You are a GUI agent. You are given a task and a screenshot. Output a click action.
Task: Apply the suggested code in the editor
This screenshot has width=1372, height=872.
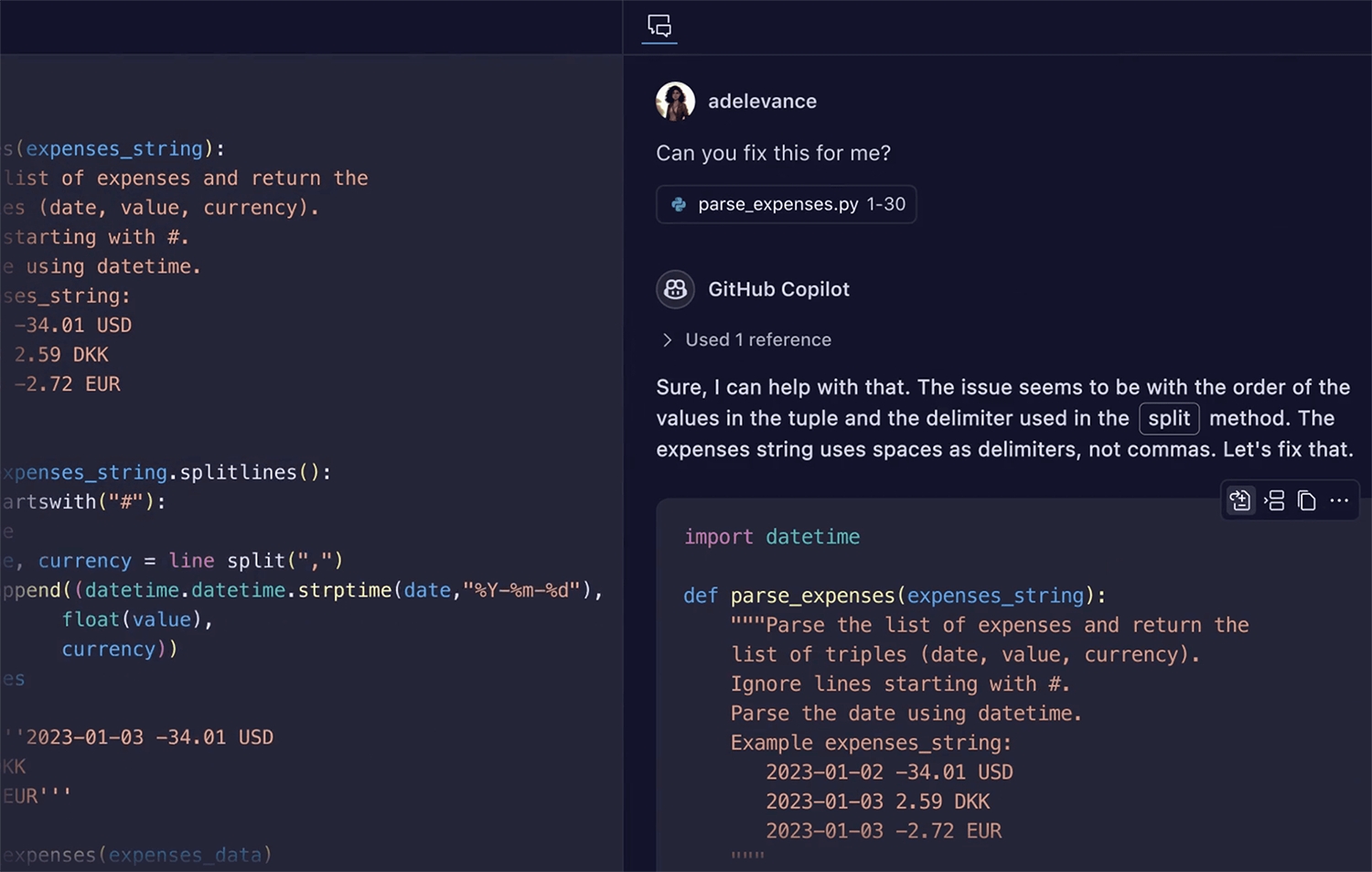point(1240,501)
